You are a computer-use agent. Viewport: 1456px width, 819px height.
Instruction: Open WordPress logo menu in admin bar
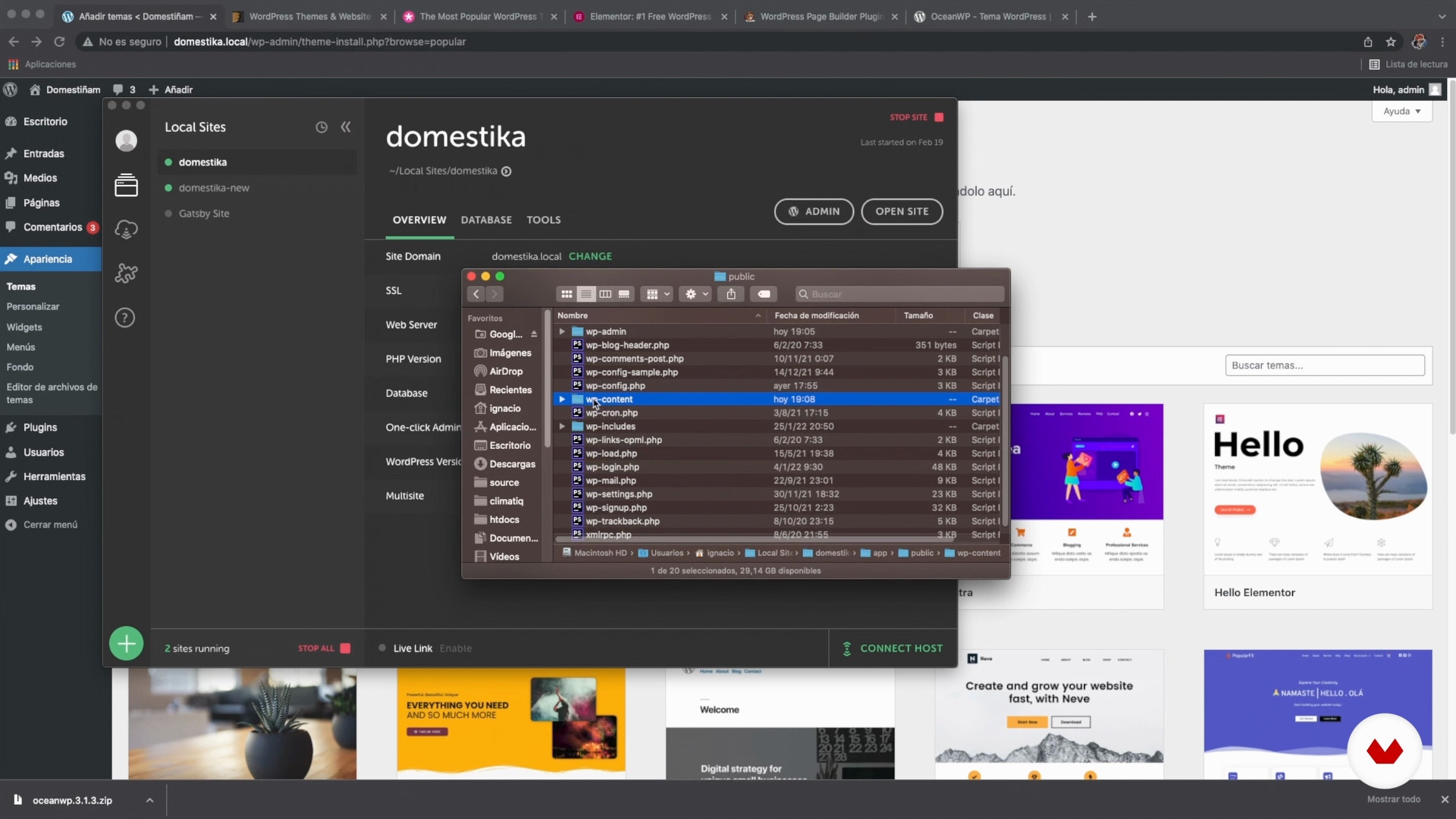[x=11, y=89]
